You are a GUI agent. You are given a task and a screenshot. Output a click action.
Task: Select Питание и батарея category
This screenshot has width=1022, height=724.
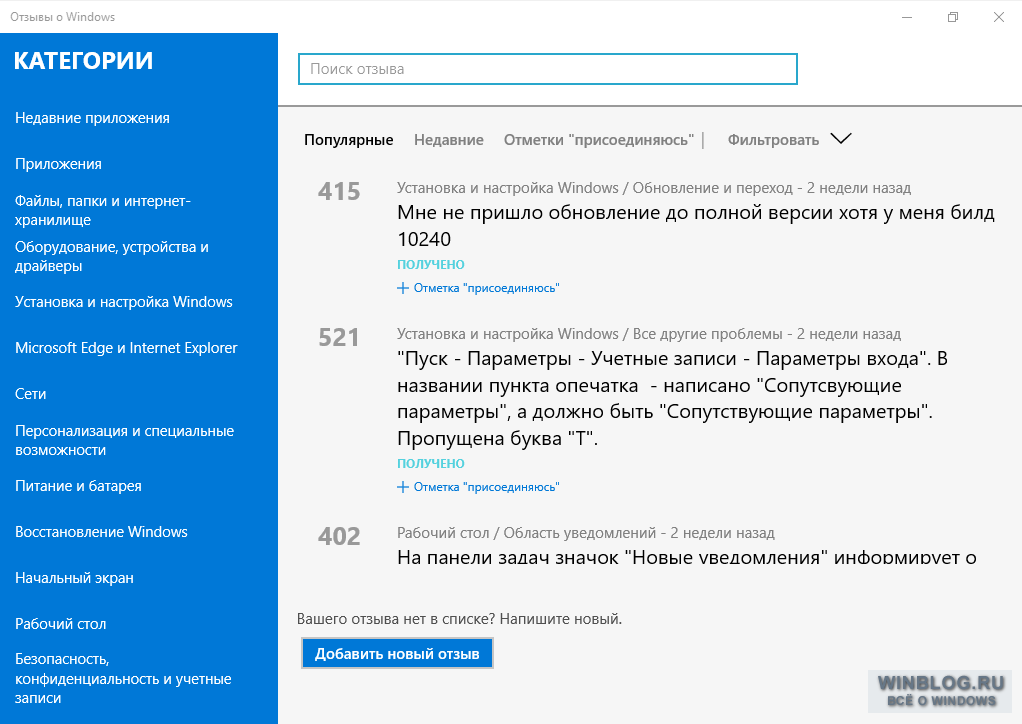tap(78, 486)
